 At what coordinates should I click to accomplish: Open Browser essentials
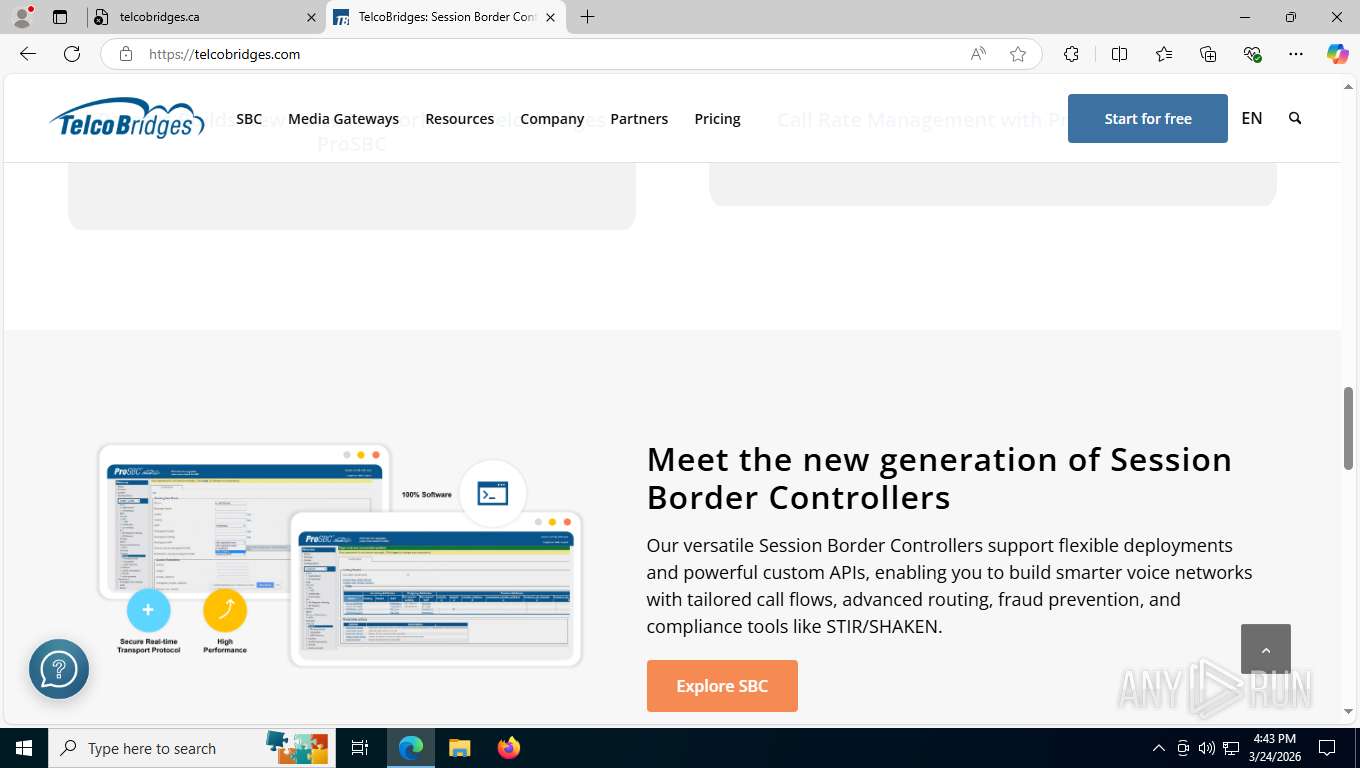pyautogui.click(x=1252, y=54)
